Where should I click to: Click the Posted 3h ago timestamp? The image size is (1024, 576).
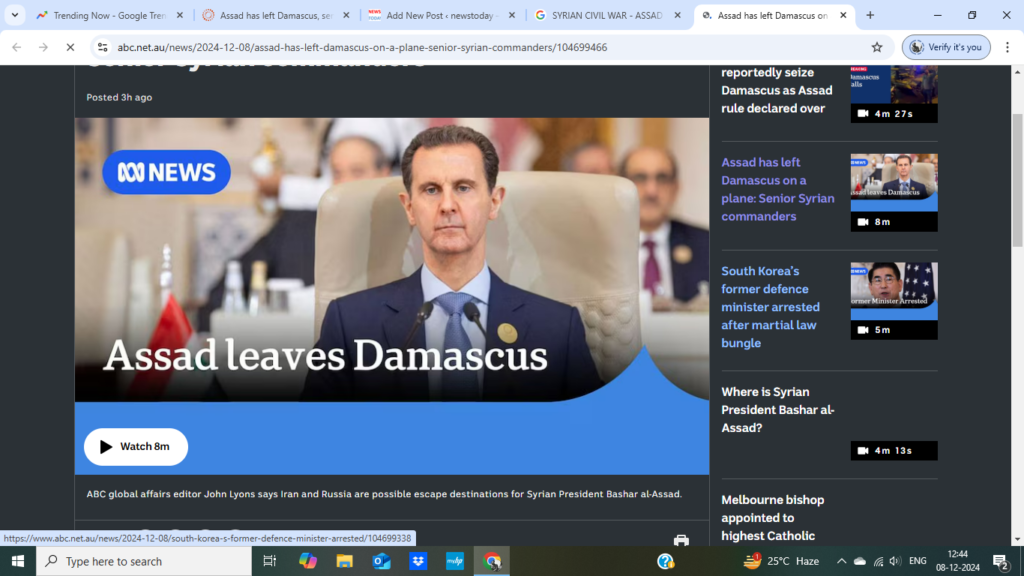click(120, 97)
